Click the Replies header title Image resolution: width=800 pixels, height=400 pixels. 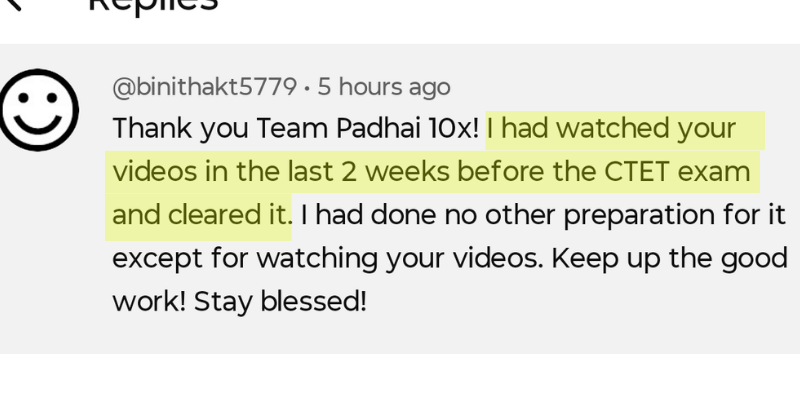pyautogui.click(x=152, y=6)
